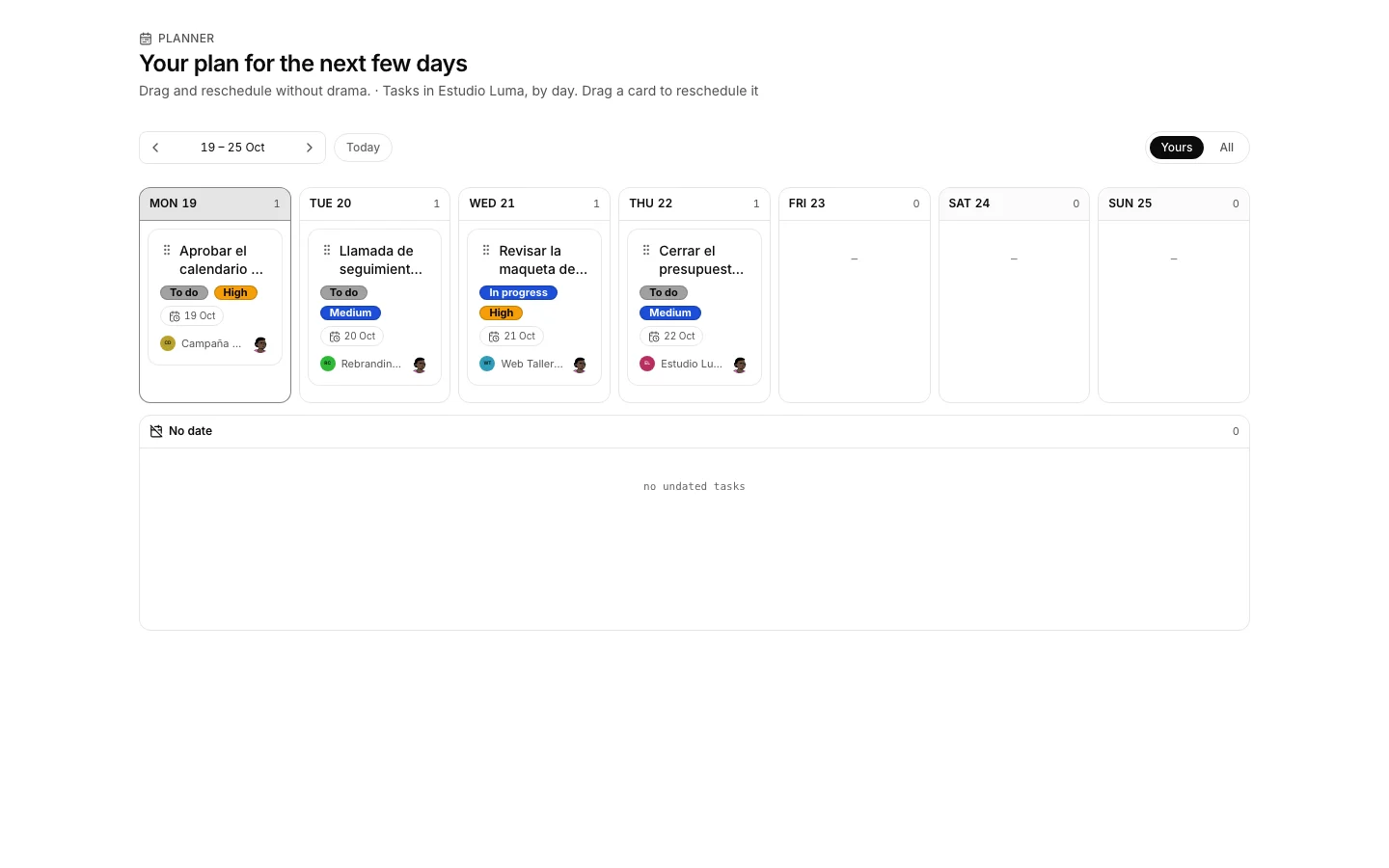Click the Web Taller project icon
The image size is (1389, 868).
point(487,364)
